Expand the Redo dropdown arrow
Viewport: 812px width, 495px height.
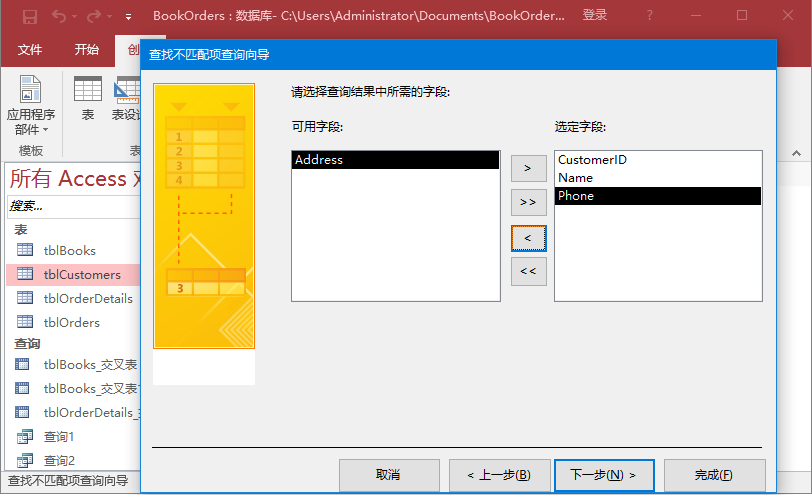pyautogui.click(x=109, y=17)
